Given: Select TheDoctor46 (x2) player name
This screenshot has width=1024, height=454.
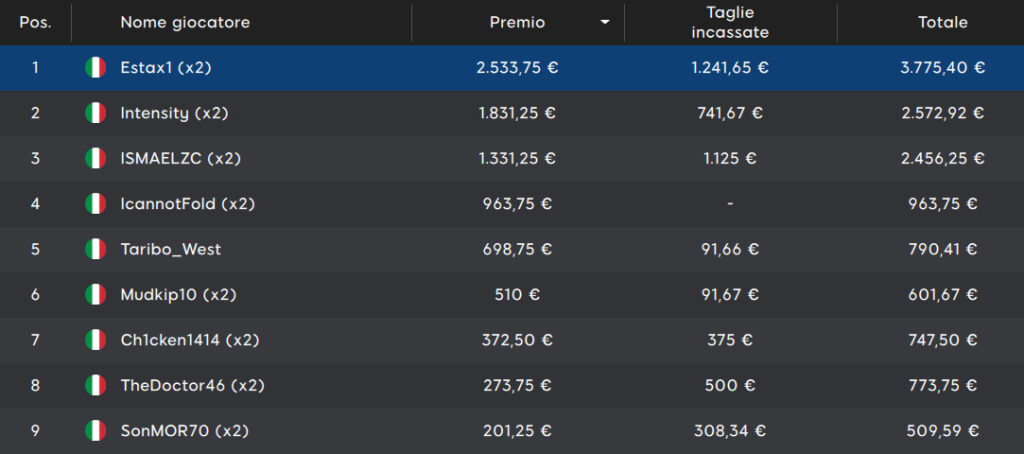Looking at the screenshot, I should point(193,385).
